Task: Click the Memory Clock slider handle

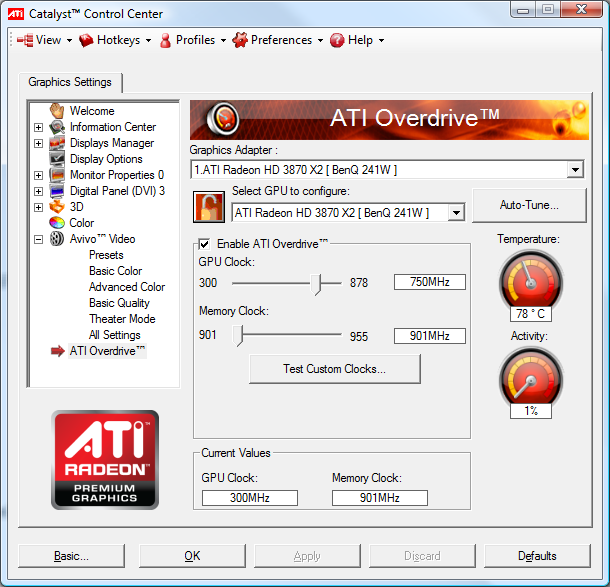Action: (x=238, y=336)
